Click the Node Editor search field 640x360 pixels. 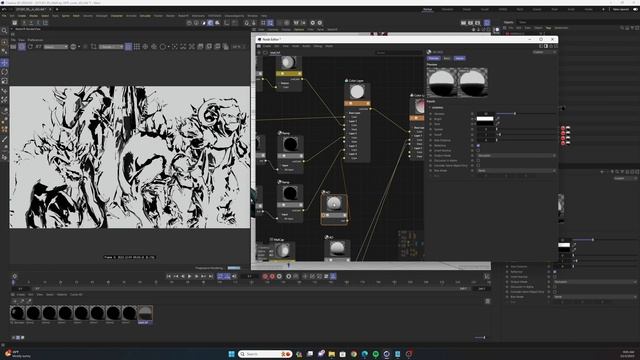[398, 53]
